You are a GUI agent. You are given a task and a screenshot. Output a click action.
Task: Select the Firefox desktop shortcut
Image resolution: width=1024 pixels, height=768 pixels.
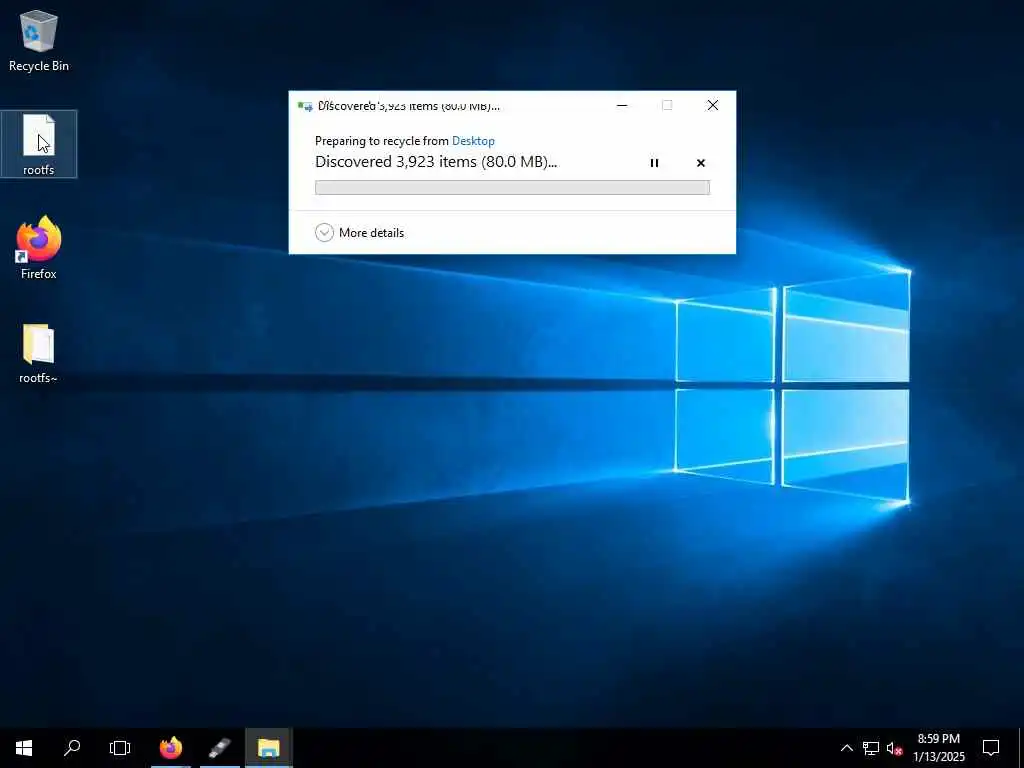39,248
